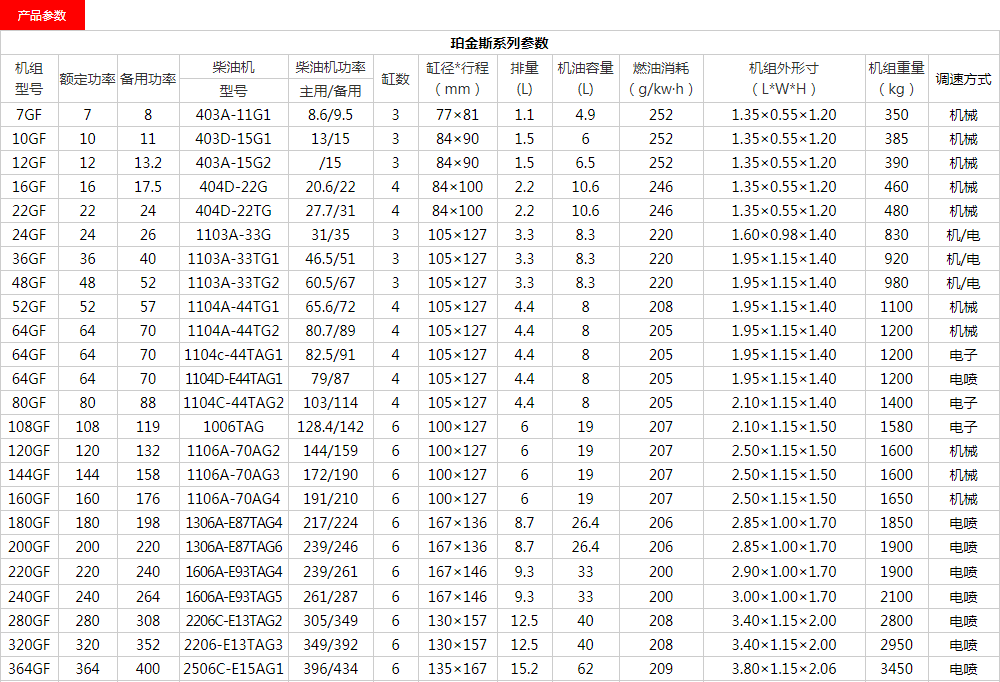Select the 燃油消耗 column header
The height and width of the screenshot is (682, 1000).
[660, 79]
